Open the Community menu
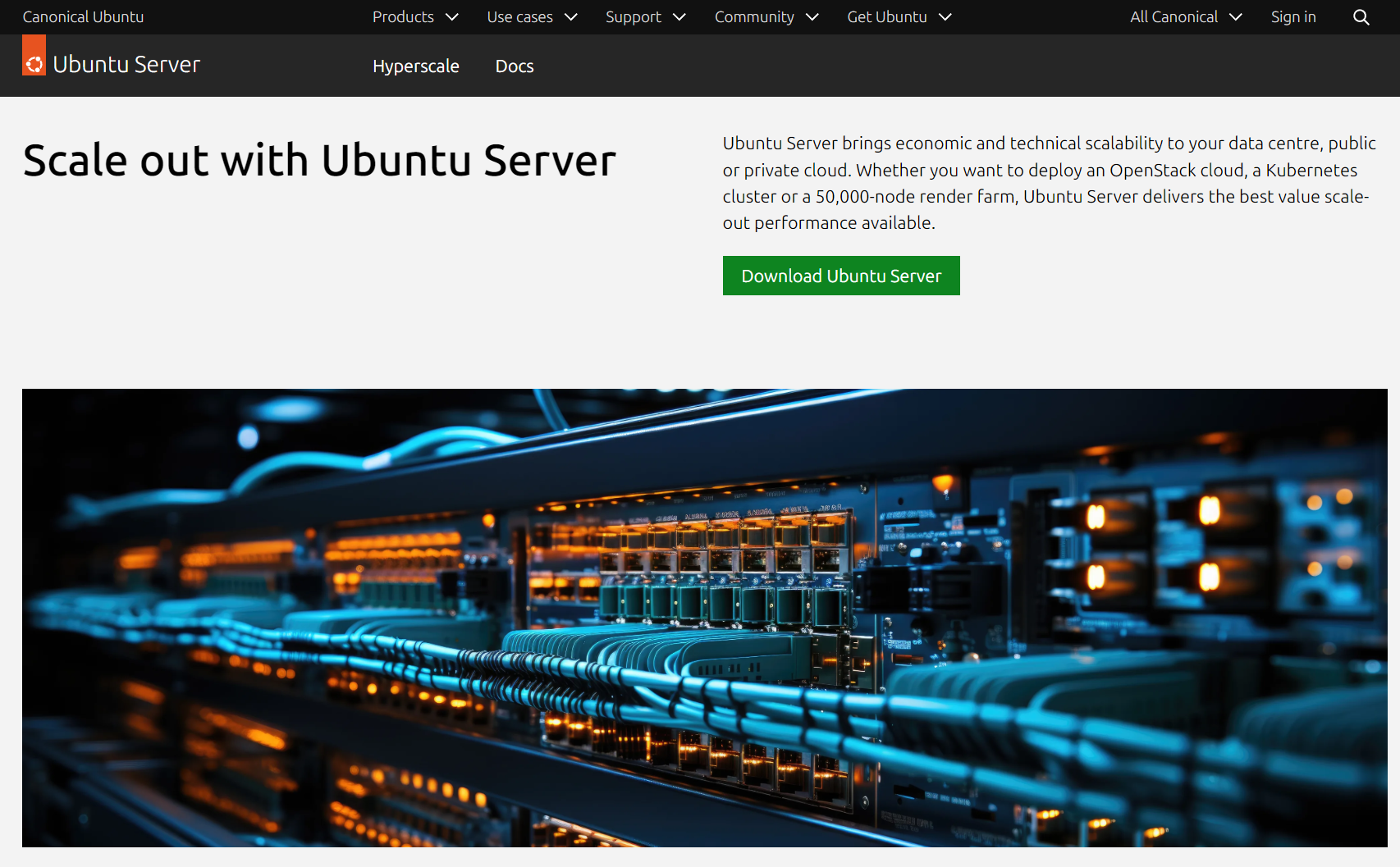Screen dimensions: 1400x867 [x=766, y=17]
